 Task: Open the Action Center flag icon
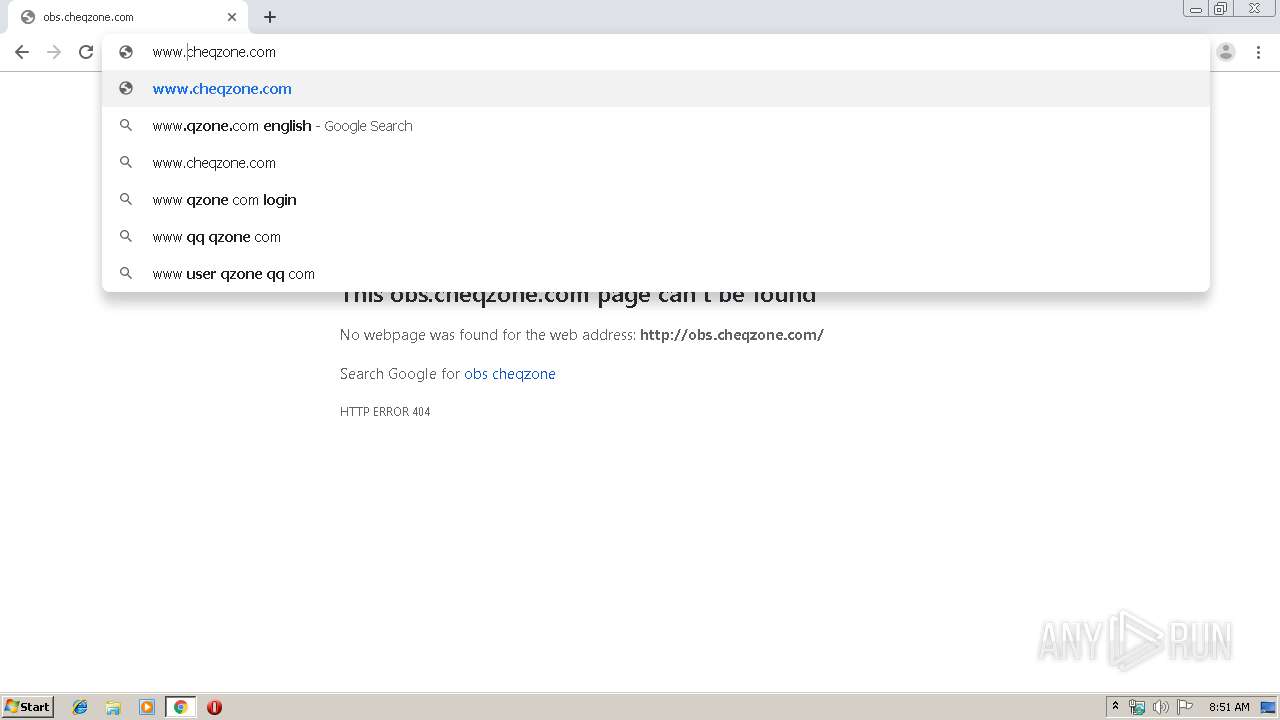[1185, 707]
